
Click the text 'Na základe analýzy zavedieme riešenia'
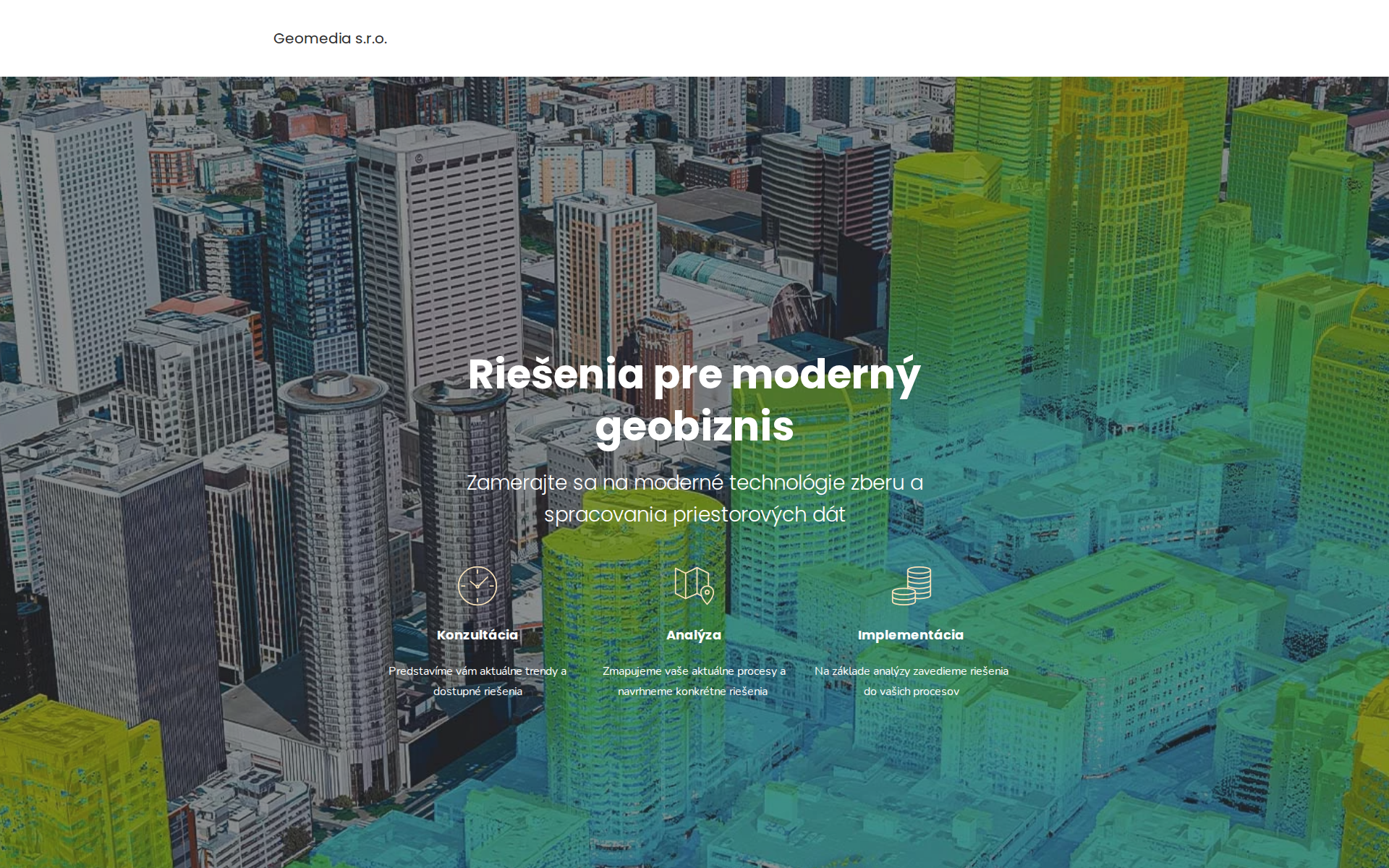[911, 671]
